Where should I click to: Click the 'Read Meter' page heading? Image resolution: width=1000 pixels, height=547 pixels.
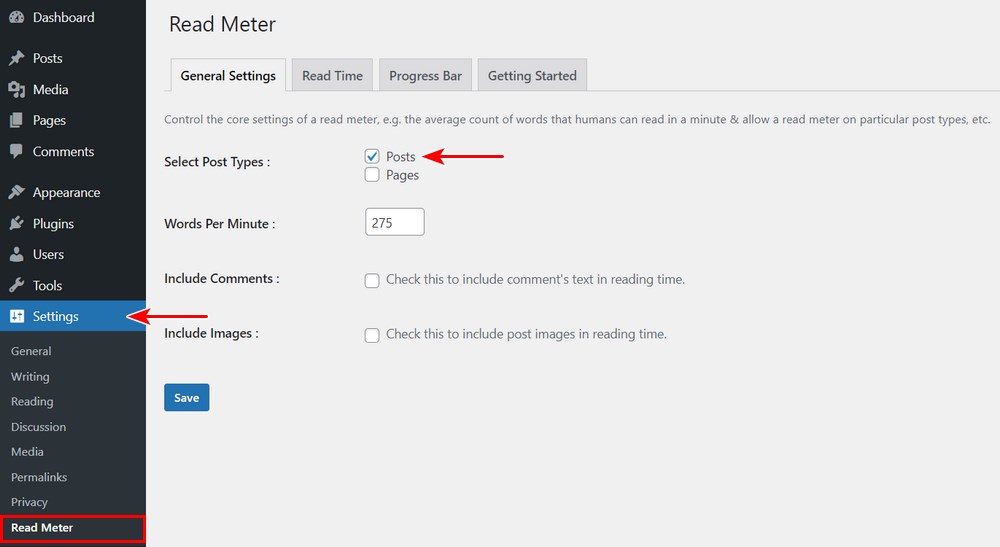[x=222, y=24]
